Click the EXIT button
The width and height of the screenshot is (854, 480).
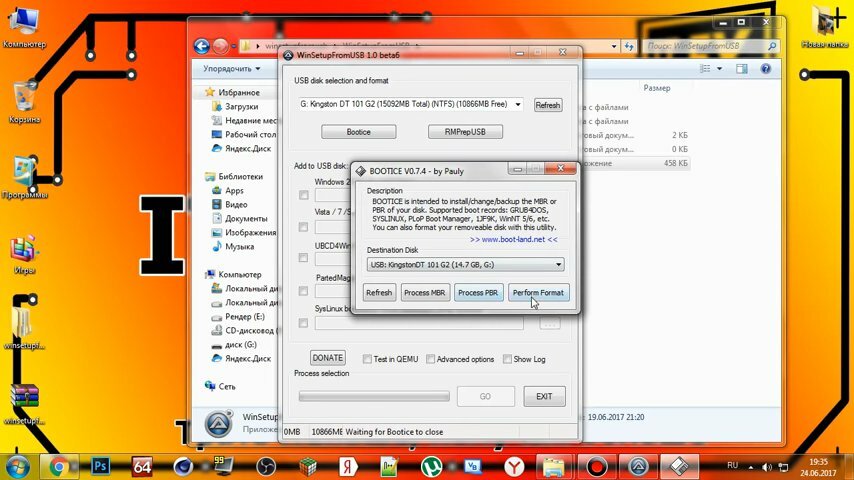[544, 397]
